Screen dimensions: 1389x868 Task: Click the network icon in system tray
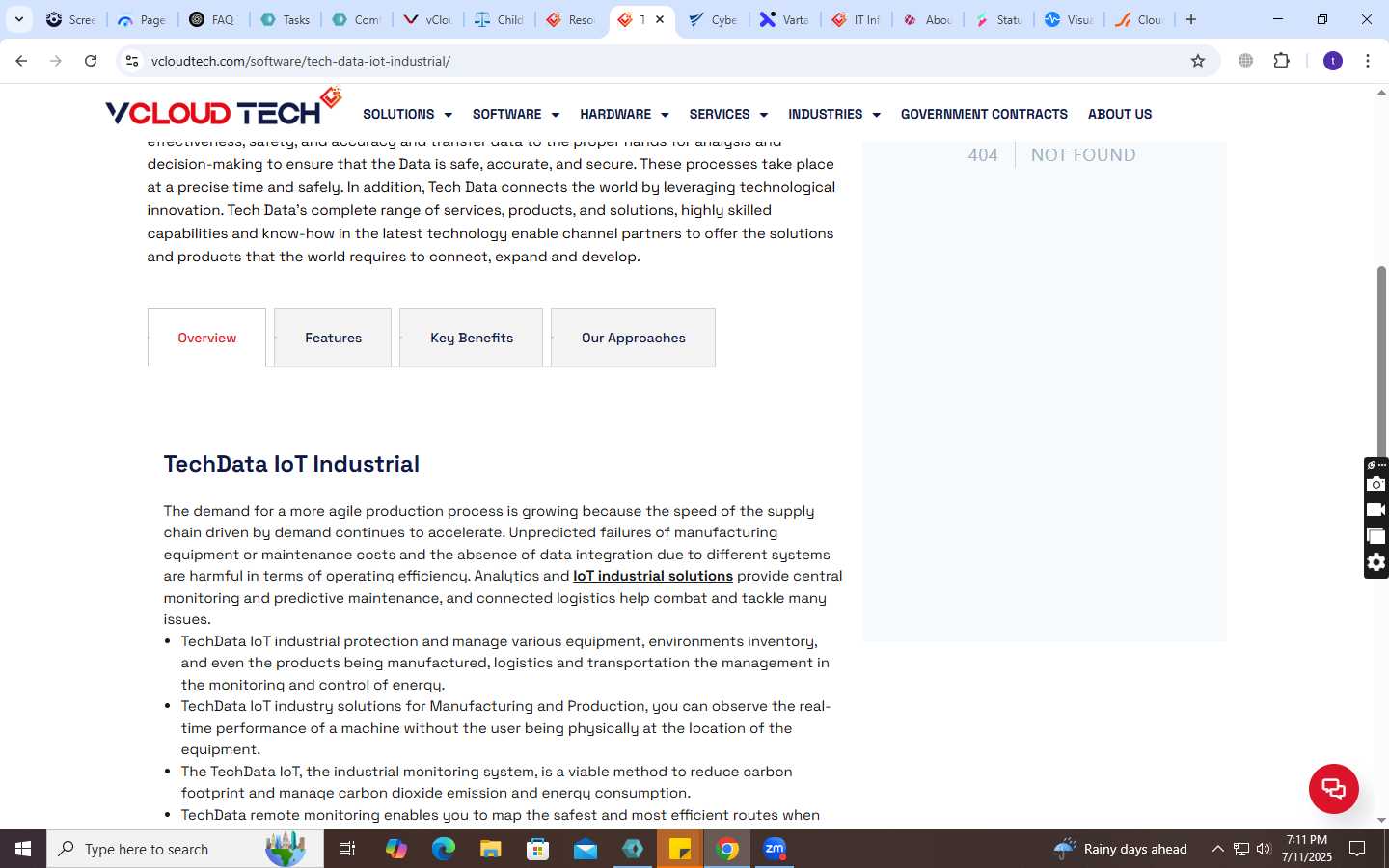pyautogui.click(x=1240, y=849)
